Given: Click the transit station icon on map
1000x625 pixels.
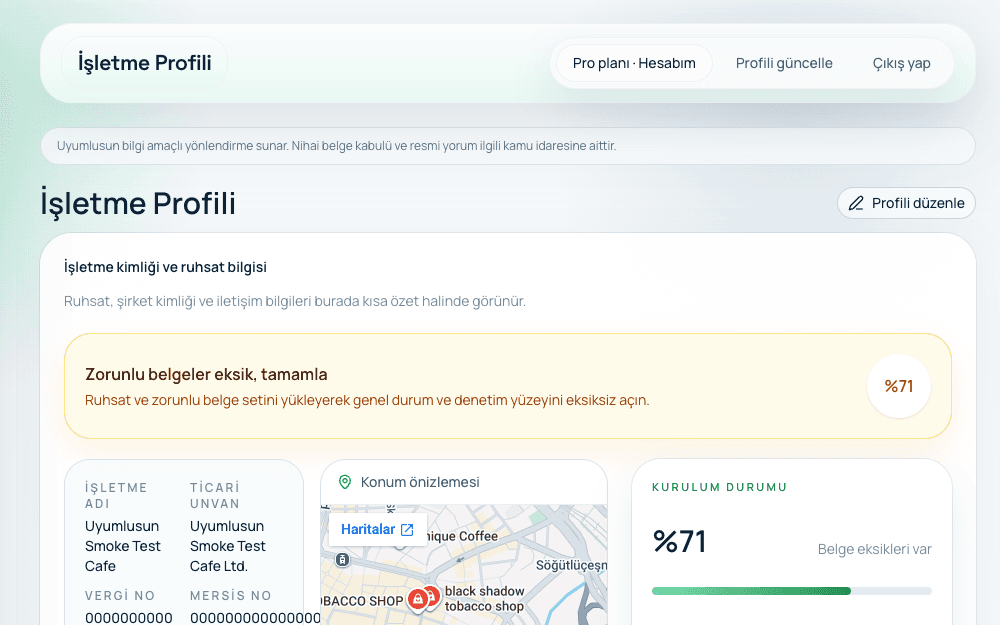Looking at the screenshot, I should click(342, 560).
